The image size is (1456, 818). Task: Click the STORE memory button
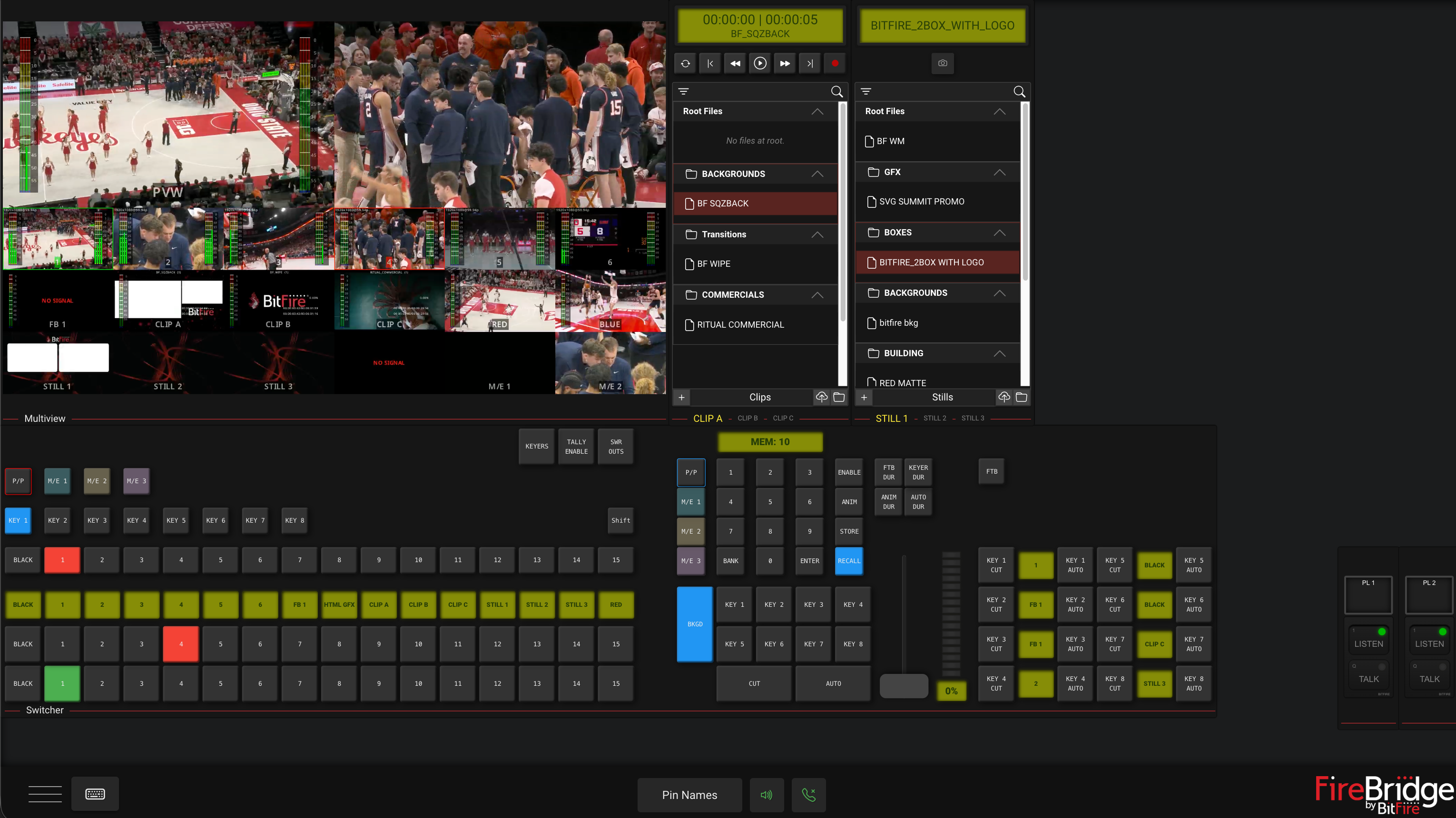pyautogui.click(x=849, y=532)
